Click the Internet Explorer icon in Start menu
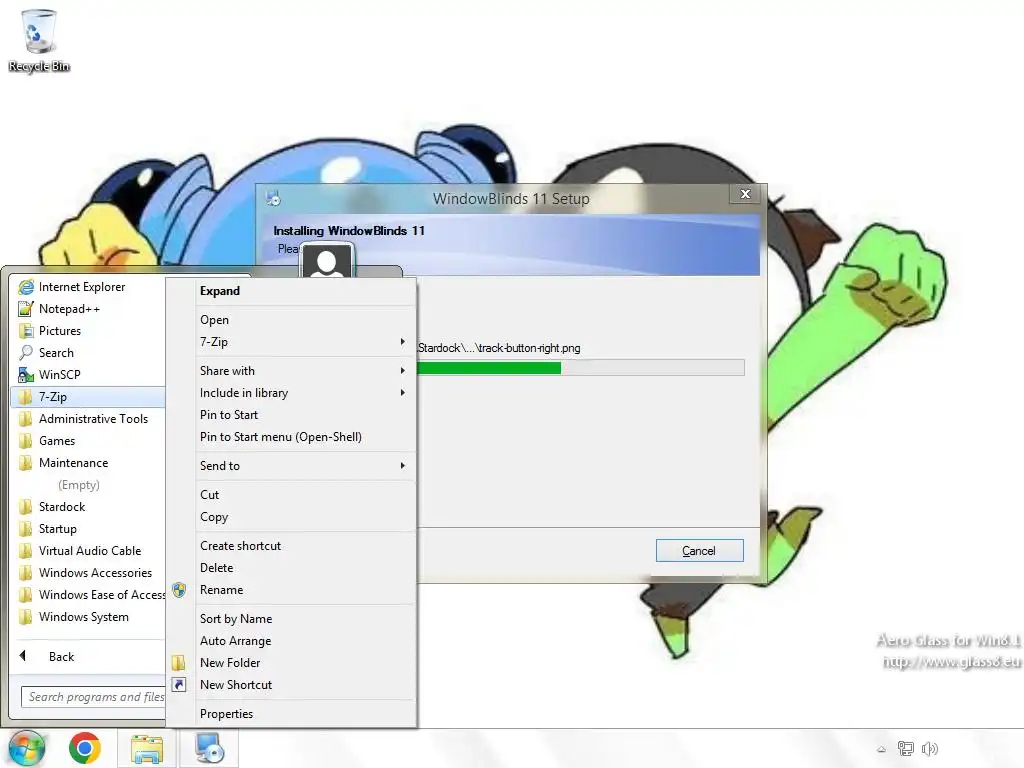The height and width of the screenshot is (768, 1024). (x=26, y=287)
